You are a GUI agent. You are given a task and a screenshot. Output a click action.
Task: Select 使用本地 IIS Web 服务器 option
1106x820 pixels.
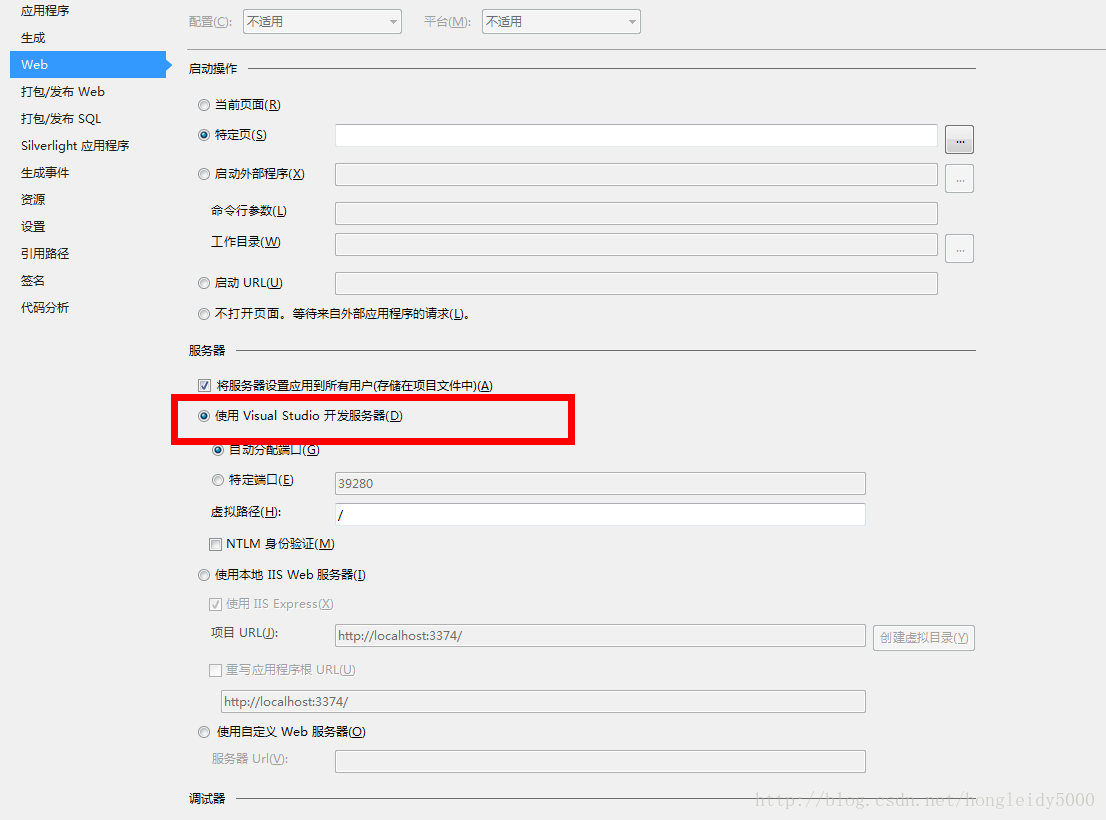204,575
